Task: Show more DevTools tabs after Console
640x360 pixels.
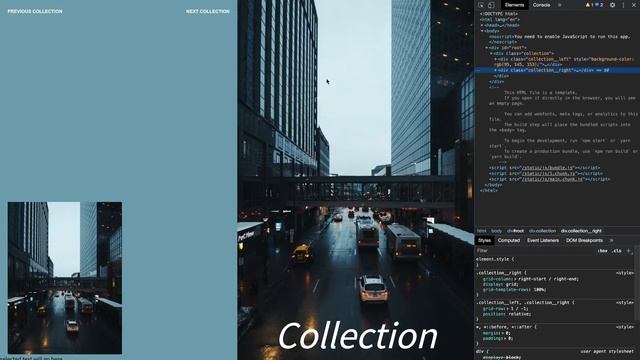Action: [x=560, y=5]
